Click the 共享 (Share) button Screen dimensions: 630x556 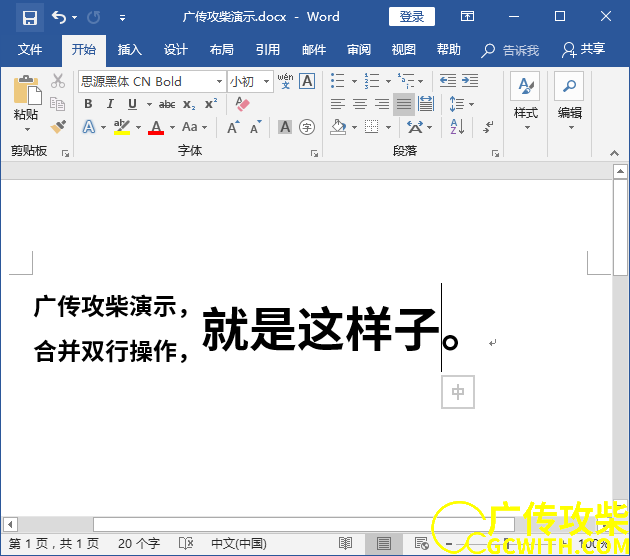click(x=583, y=50)
